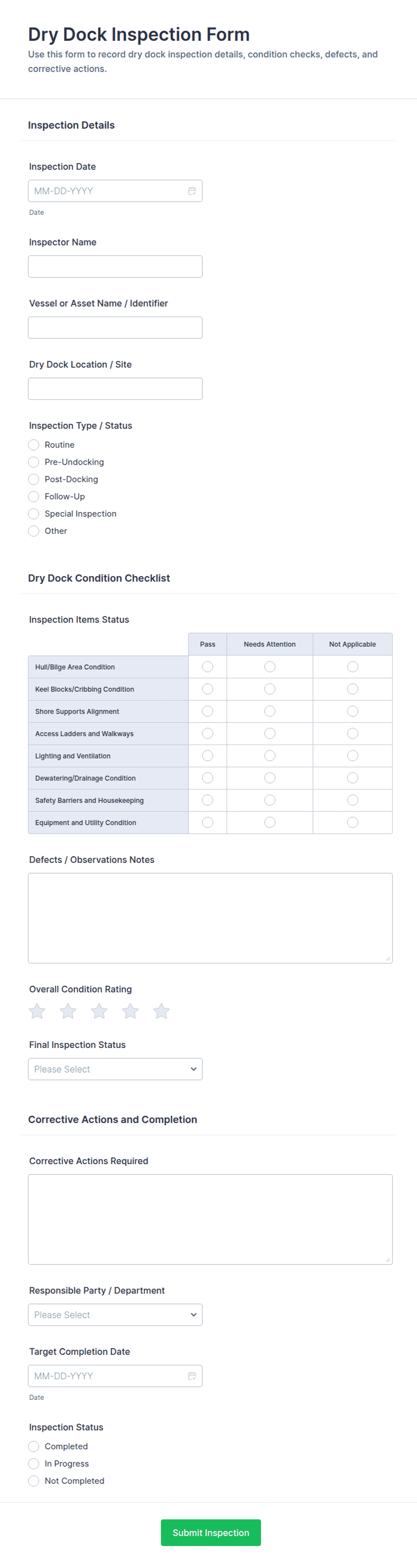Select In Progress inspection status
The width and height of the screenshot is (417, 1568).
[x=34, y=1463]
